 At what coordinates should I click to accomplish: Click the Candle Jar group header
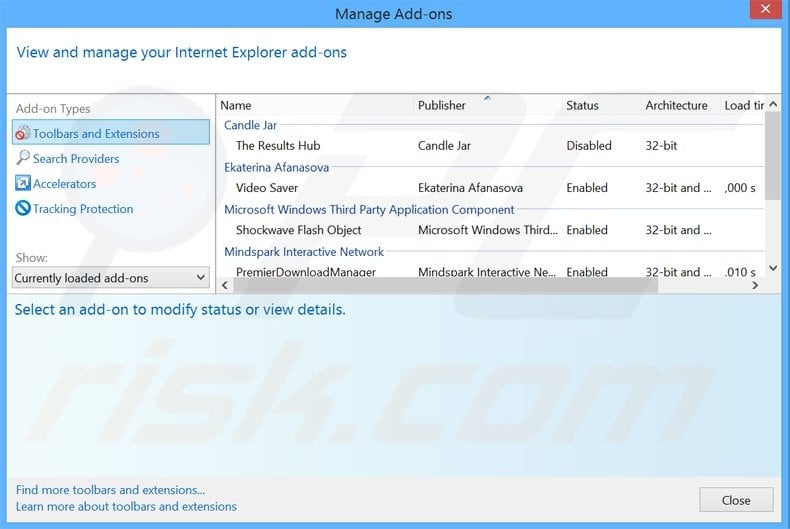[x=250, y=125]
